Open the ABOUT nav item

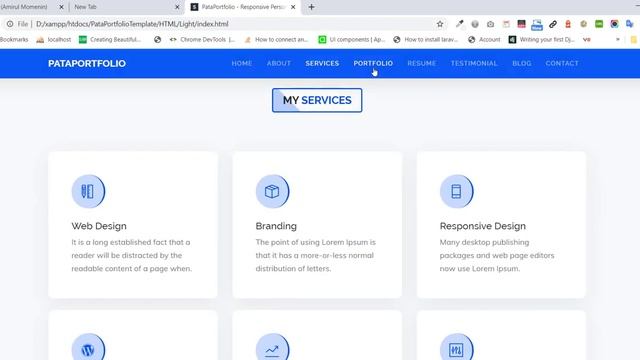click(279, 63)
